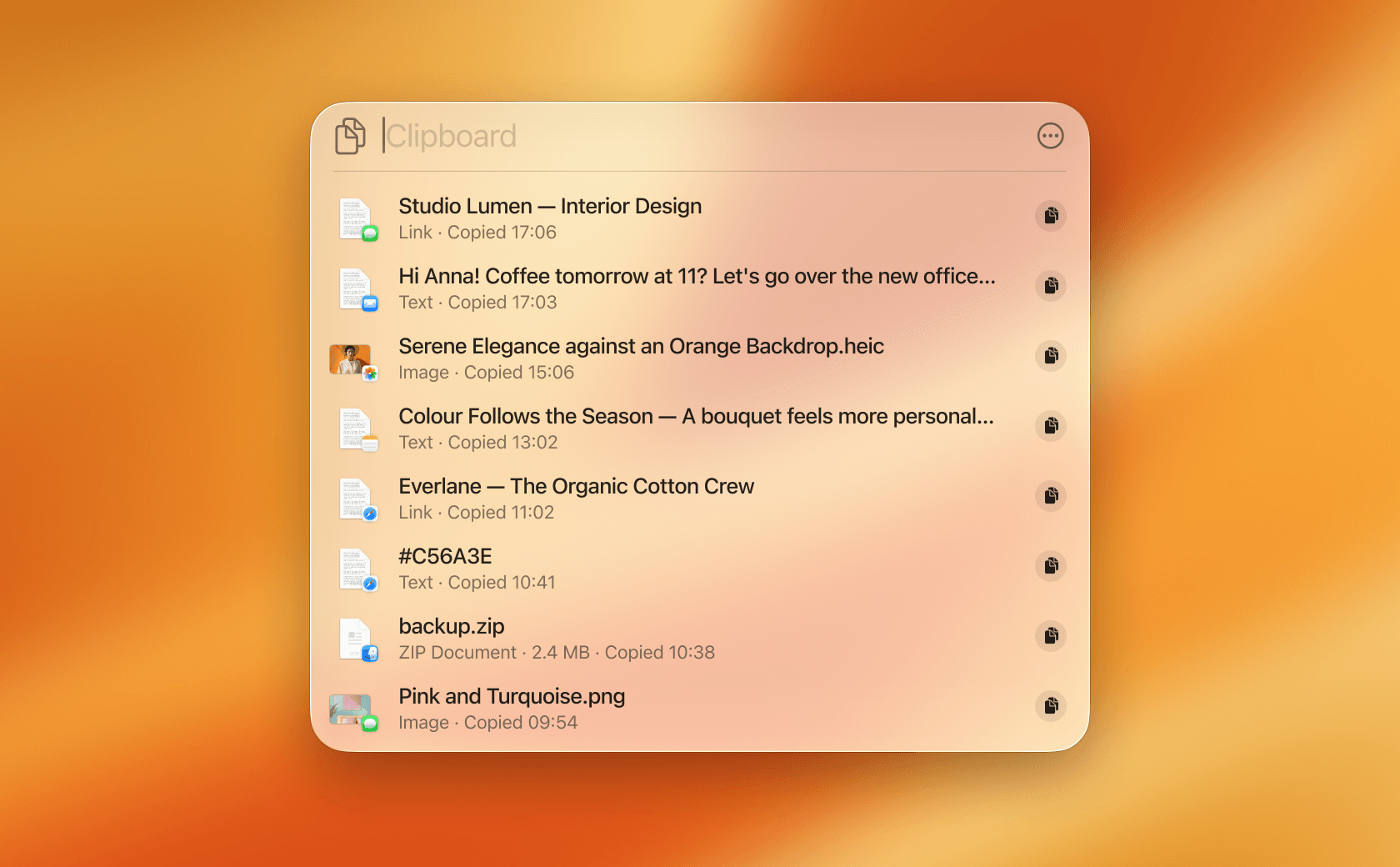Click 'Text · Copied 17:03' subtitle
The image size is (1400, 867).
point(477,303)
